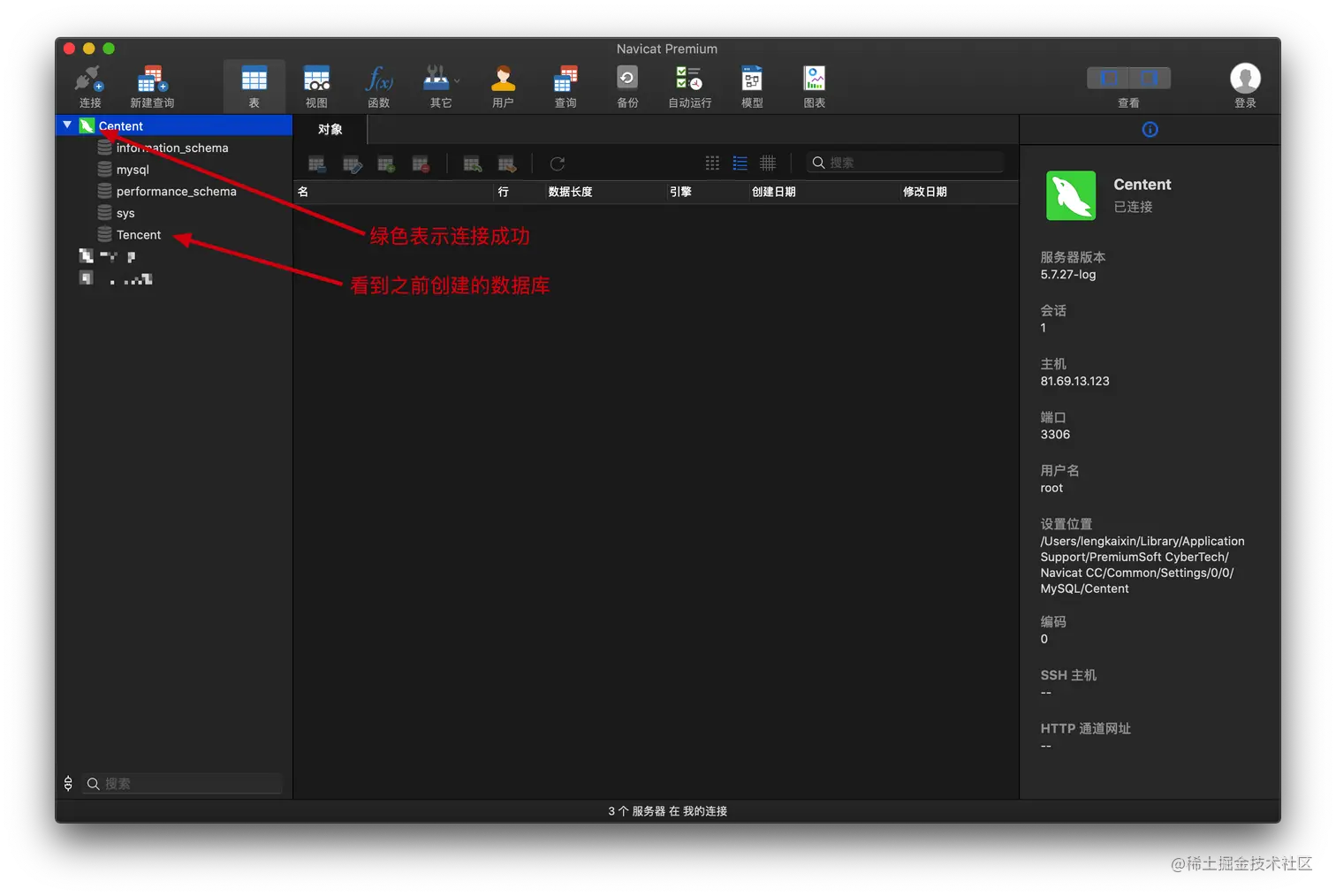The height and width of the screenshot is (896, 1336).
Task: Toggle the right pane in 查看
Action: 1150,79
